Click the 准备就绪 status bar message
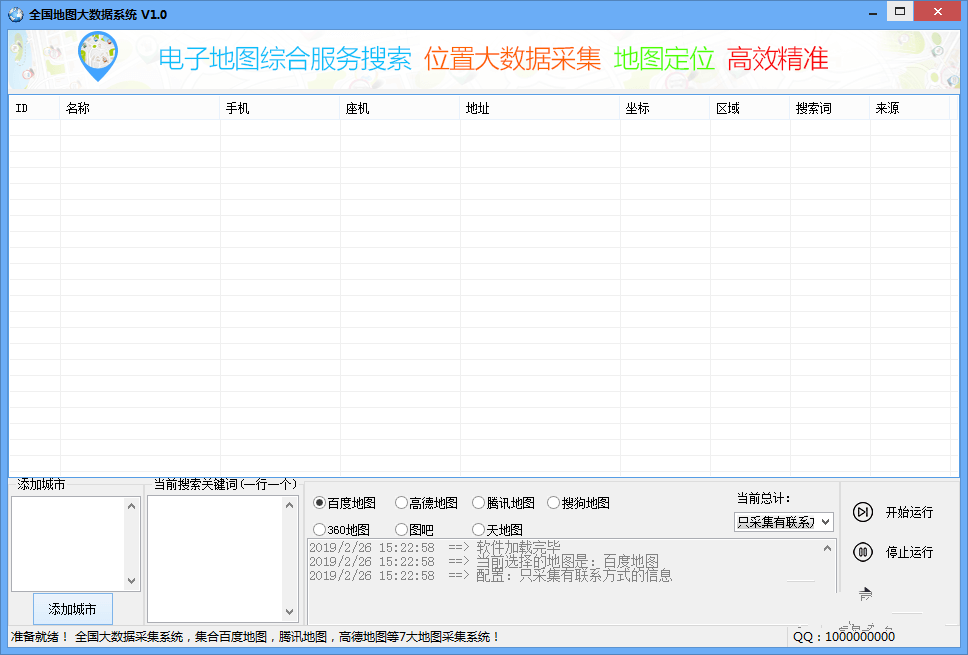 pos(254,636)
